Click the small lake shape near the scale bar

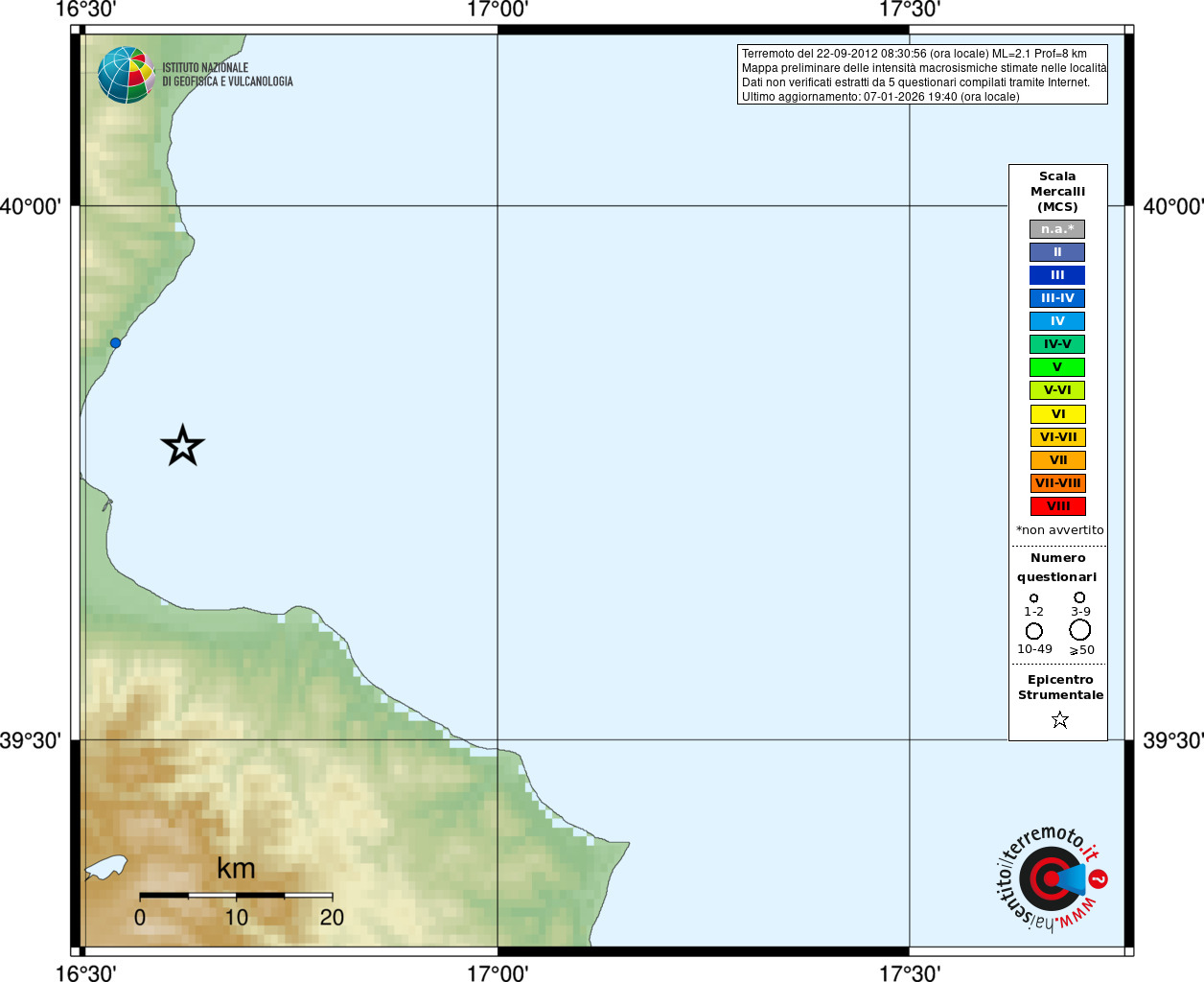pyautogui.click(x=105, y=867)
